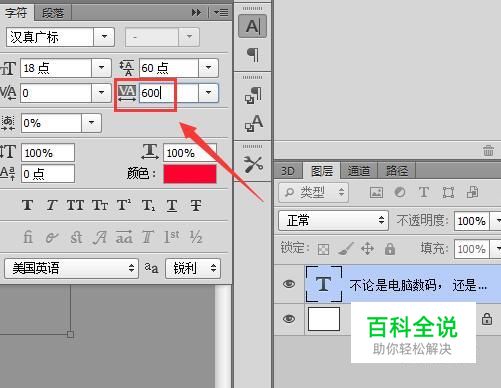This screenshot has width=501, height=388.
Task: Toggle adjustment layer filter
Action: 400,192
